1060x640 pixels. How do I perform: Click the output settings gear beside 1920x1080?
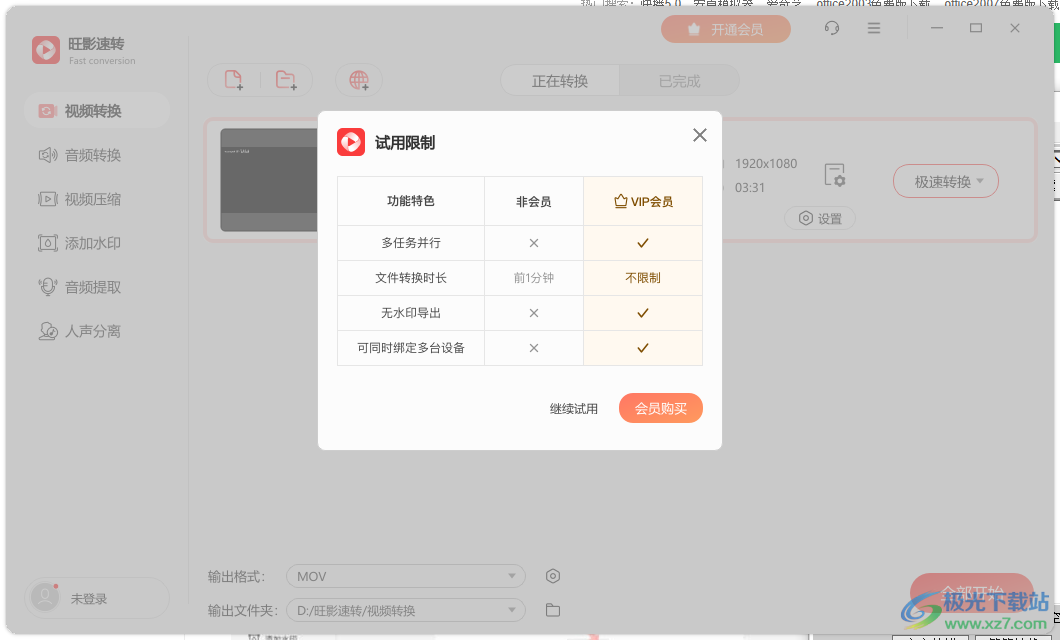(x=836, y=175)
